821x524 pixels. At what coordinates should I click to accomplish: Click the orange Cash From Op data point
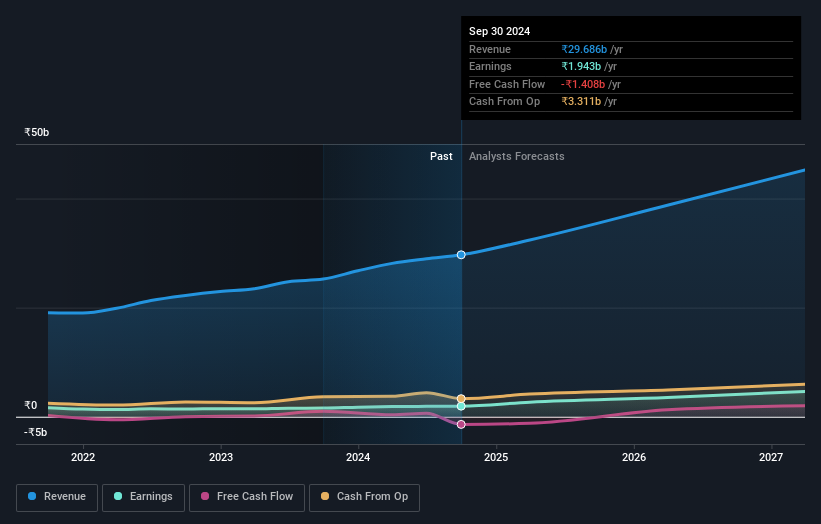[x=461, y=399]
